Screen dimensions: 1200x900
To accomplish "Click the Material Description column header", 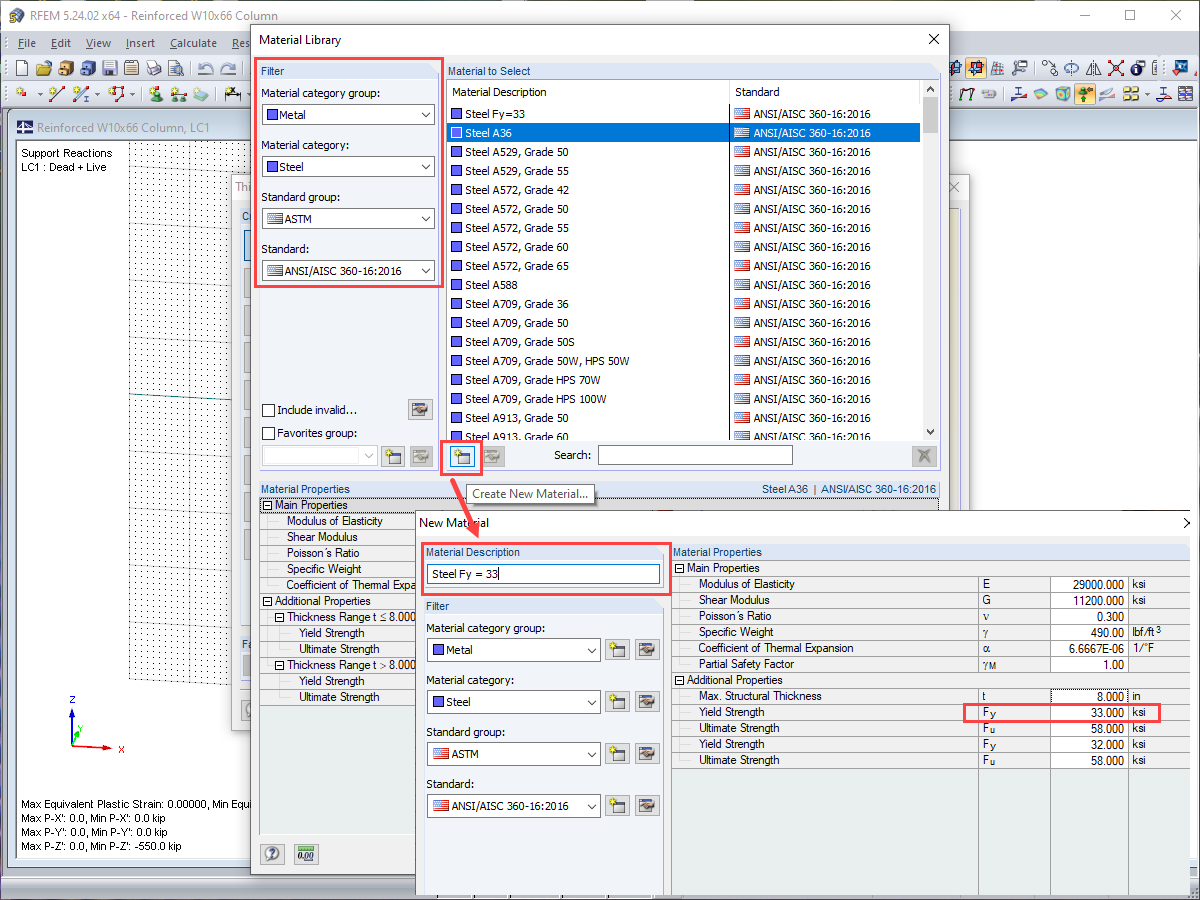I will click(x=589, y=92).
